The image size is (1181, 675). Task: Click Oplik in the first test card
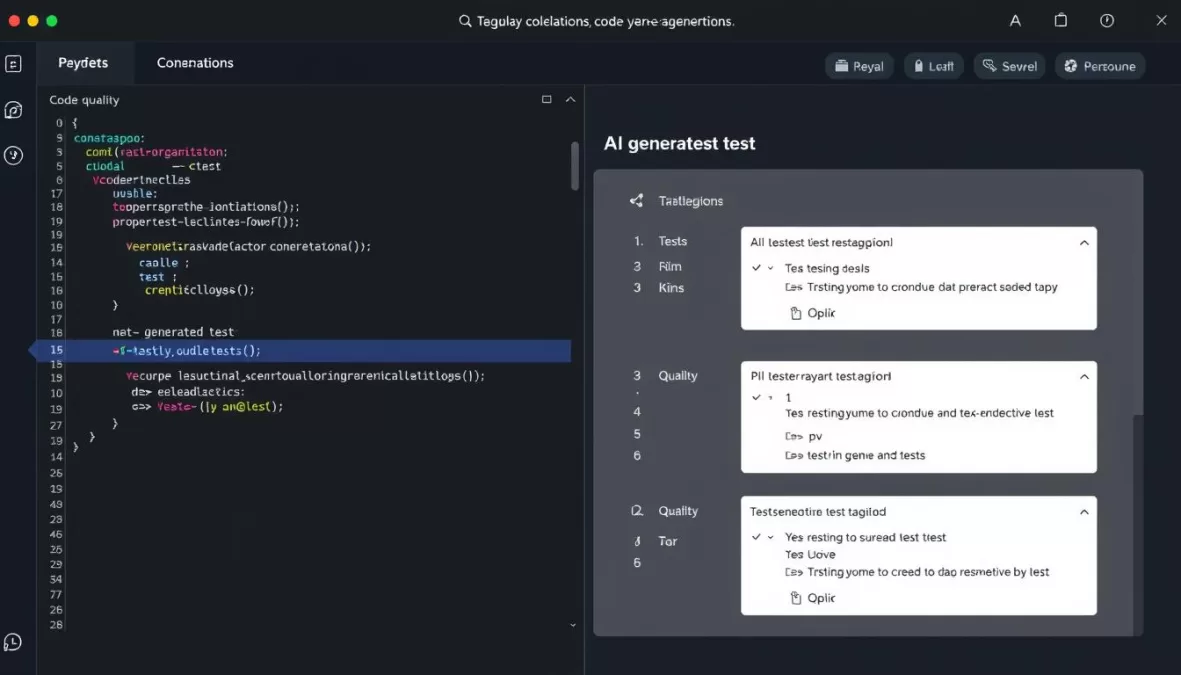[x=813, y=313]
